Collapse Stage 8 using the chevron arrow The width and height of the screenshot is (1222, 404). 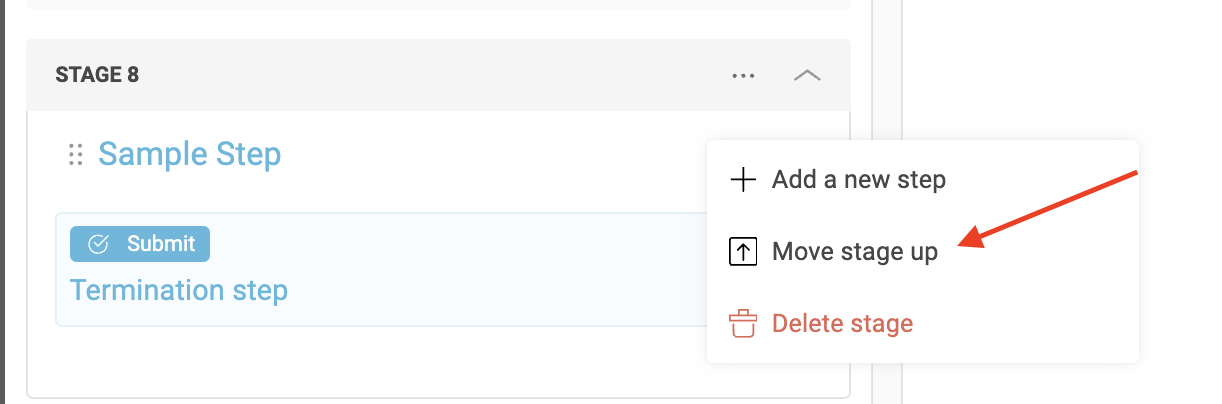pyautogui.click(x=807, y=75)
